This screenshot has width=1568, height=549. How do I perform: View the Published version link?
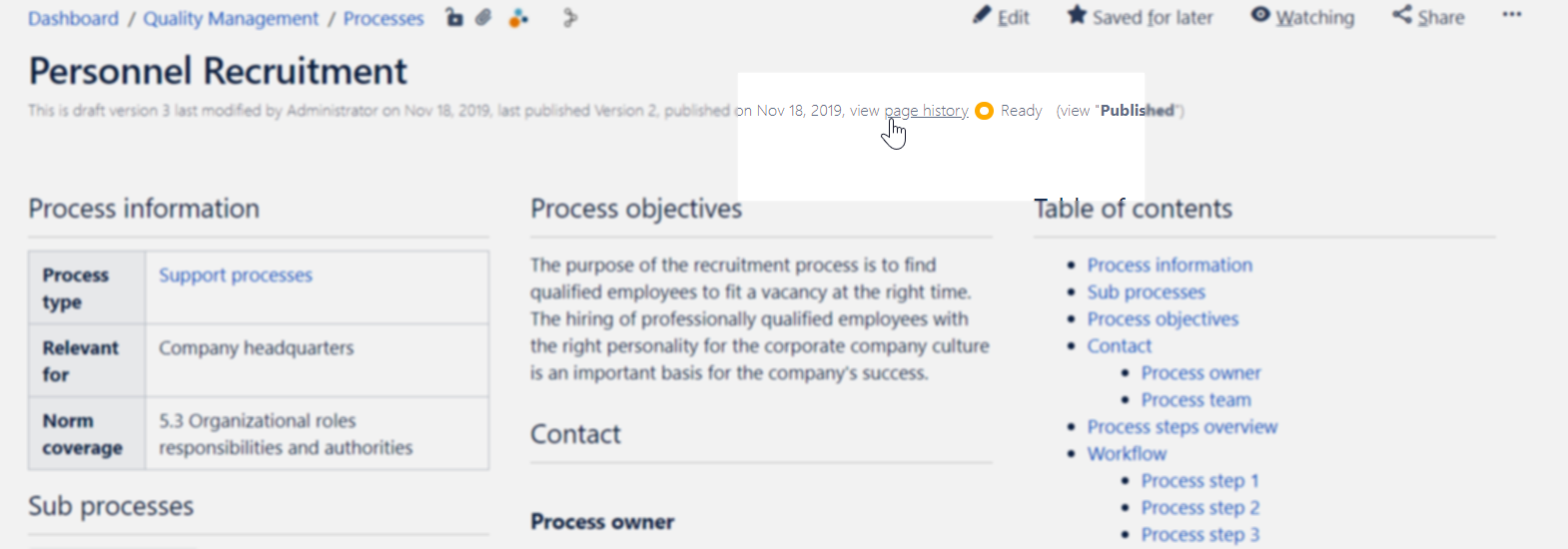point(1137,111)
